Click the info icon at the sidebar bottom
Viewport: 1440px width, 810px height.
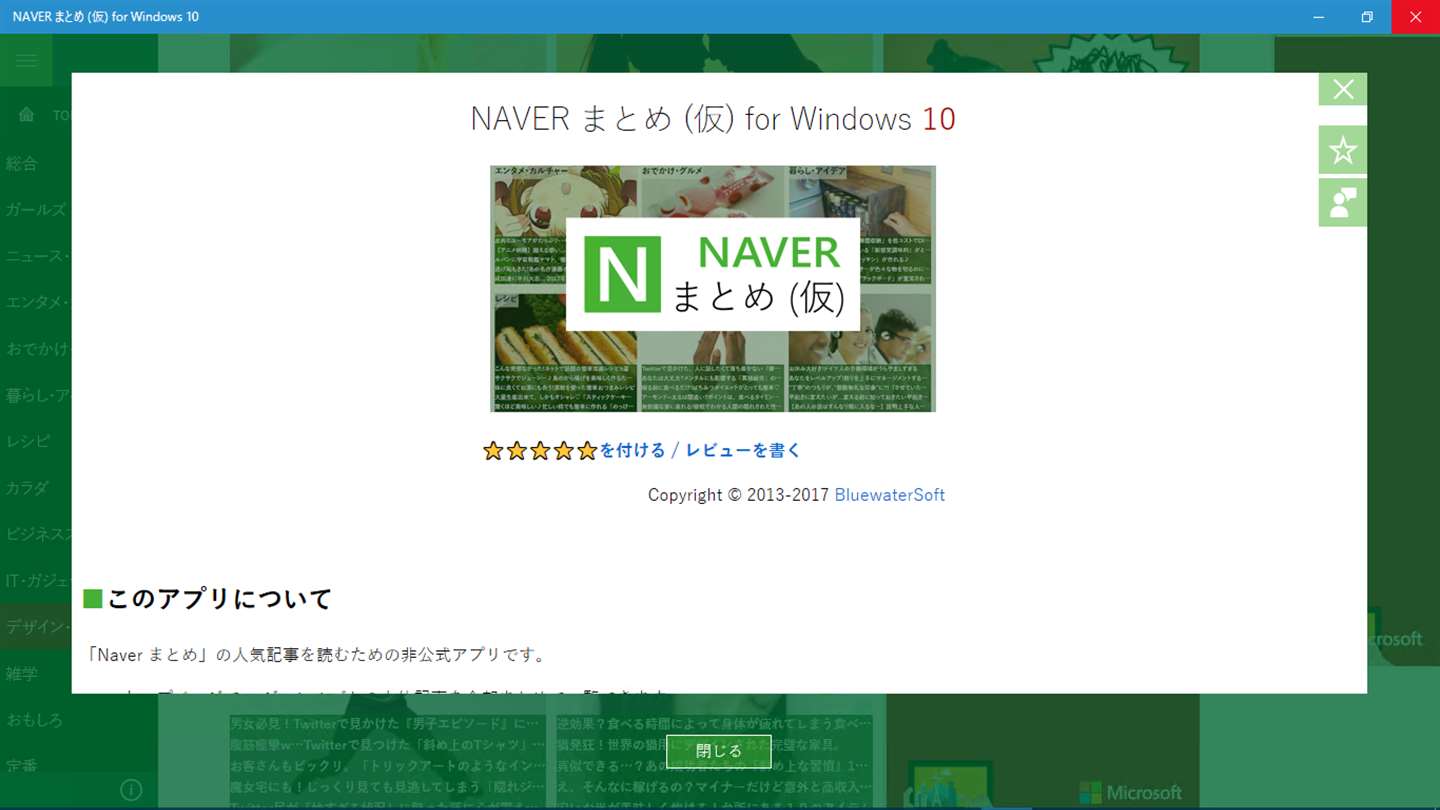(x=131, y=790)
